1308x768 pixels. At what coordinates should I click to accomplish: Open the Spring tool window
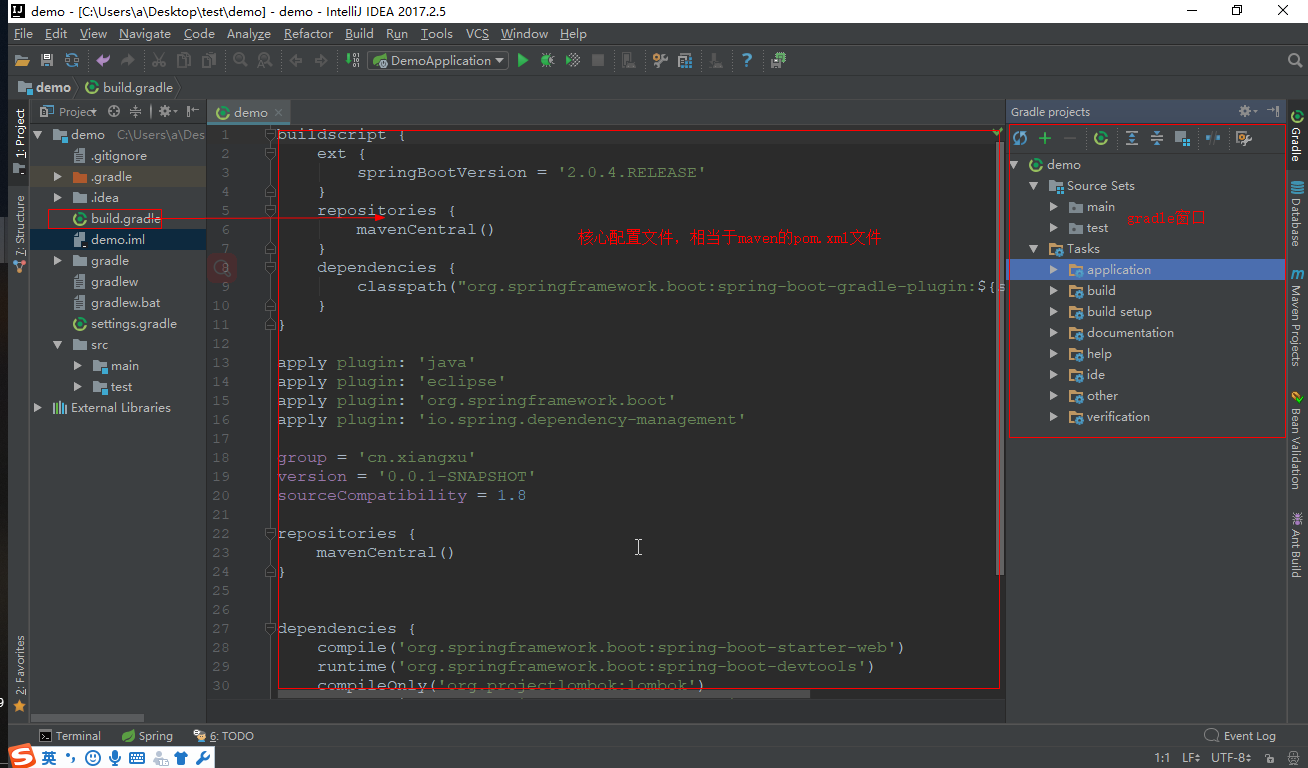click(x=147, y=736)
